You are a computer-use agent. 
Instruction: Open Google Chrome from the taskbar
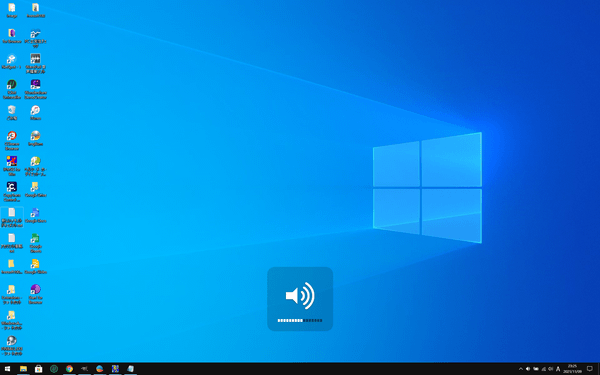pyautogui.click(x=69, y=369)
